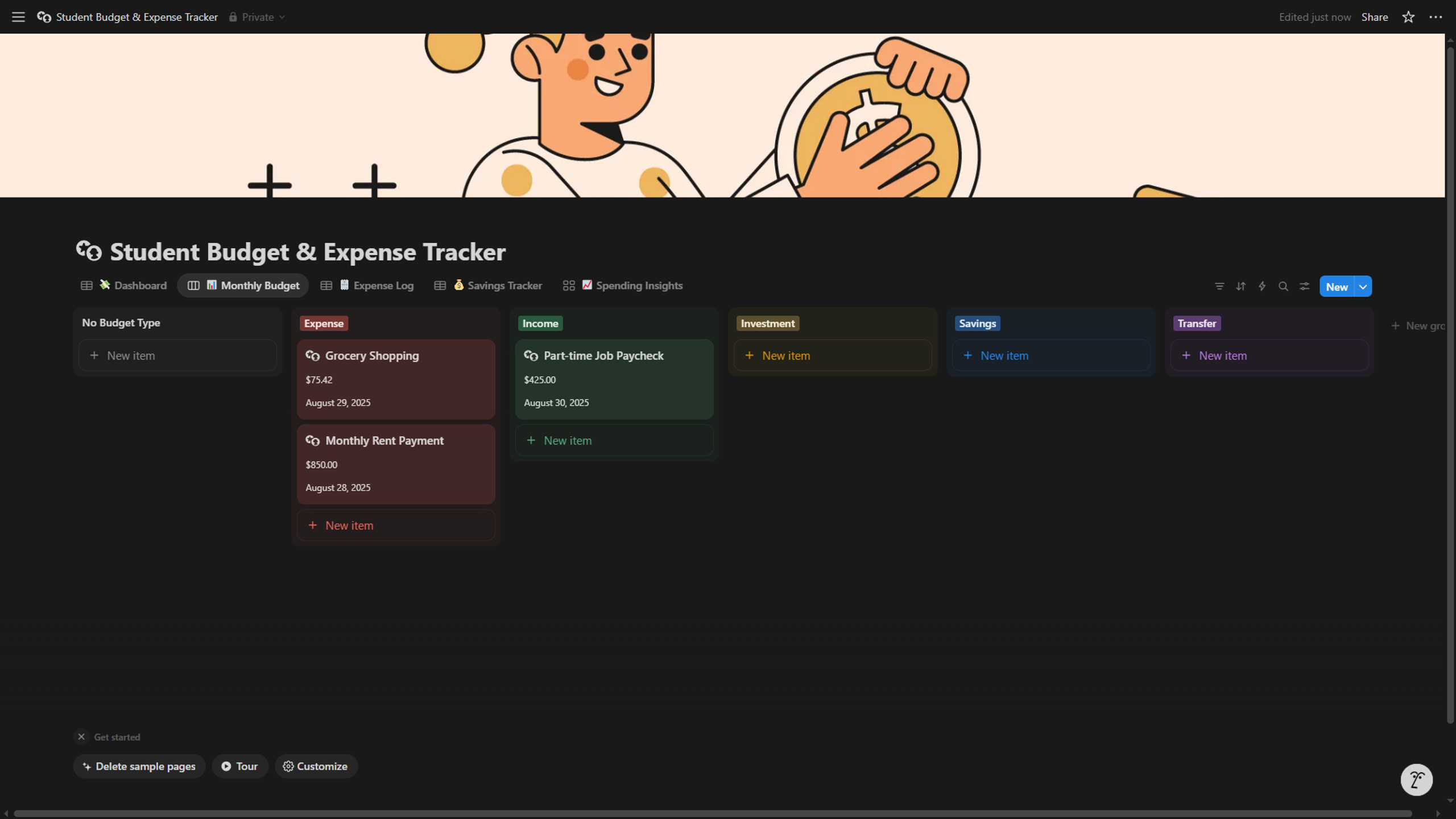The height and width of the screenshot is (819, 1456).
Task: Click the Expense group tag
Action: [x=324, y=324]
